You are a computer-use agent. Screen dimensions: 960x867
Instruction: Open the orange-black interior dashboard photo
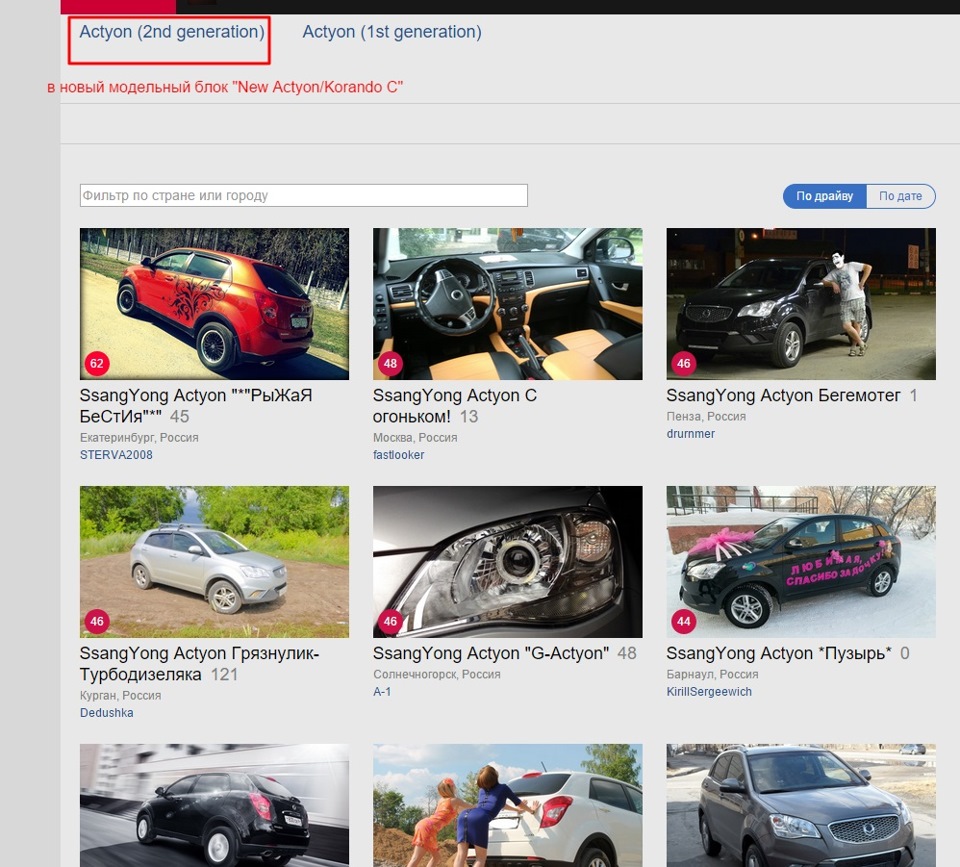pos(508,304)
